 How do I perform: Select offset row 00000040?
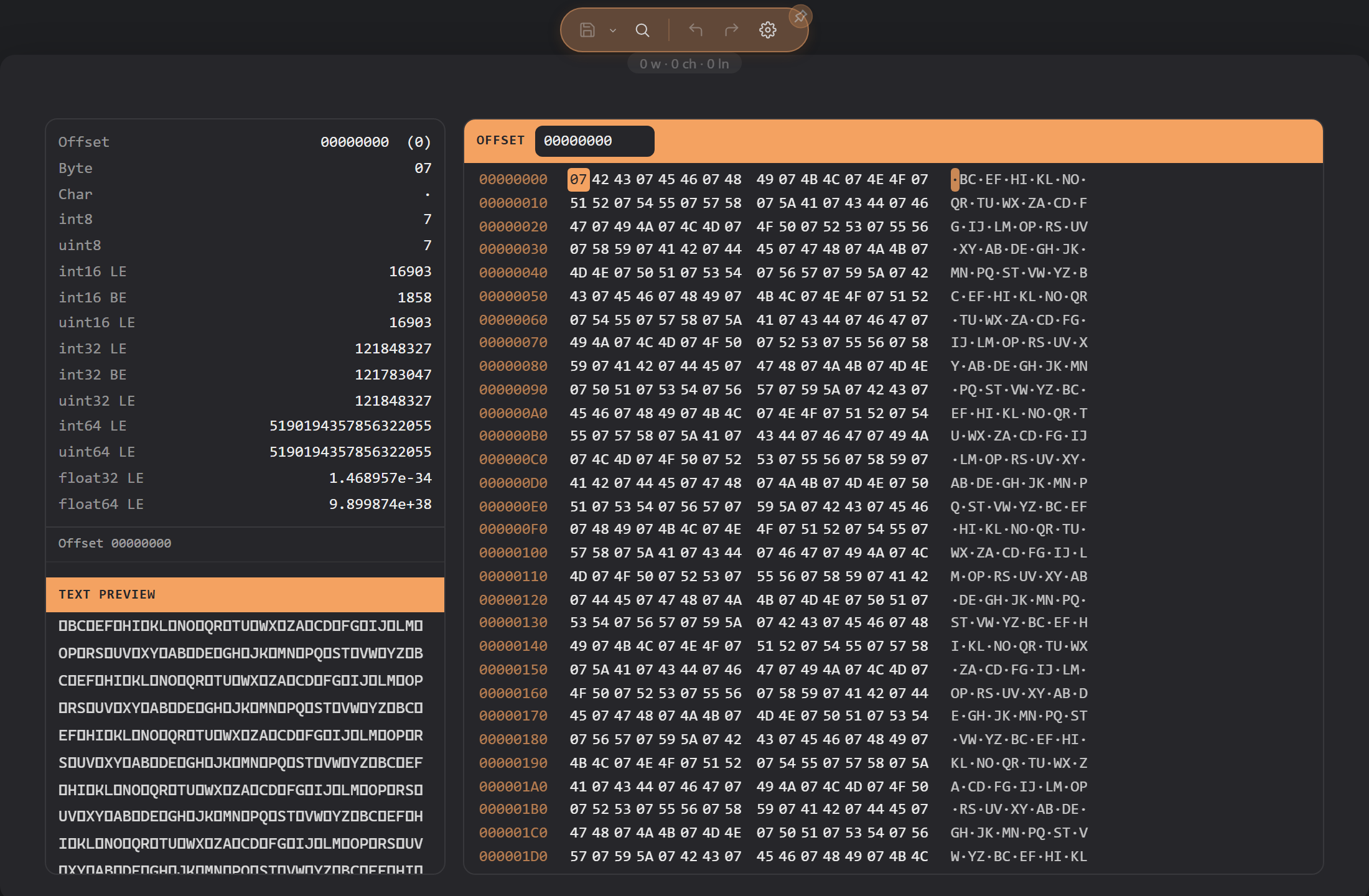[513, 273]
